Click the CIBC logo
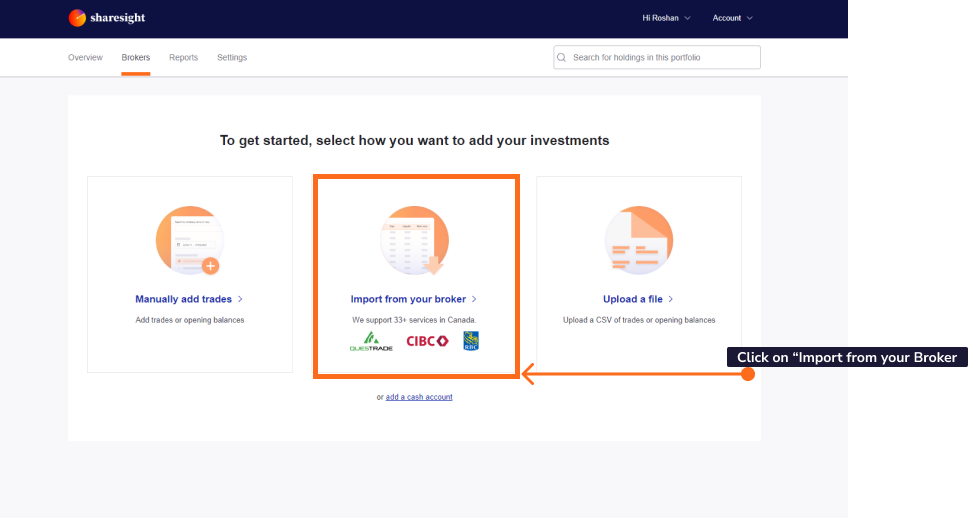The height and width of the screenshot is (524, 968). (x=427, y=341)
